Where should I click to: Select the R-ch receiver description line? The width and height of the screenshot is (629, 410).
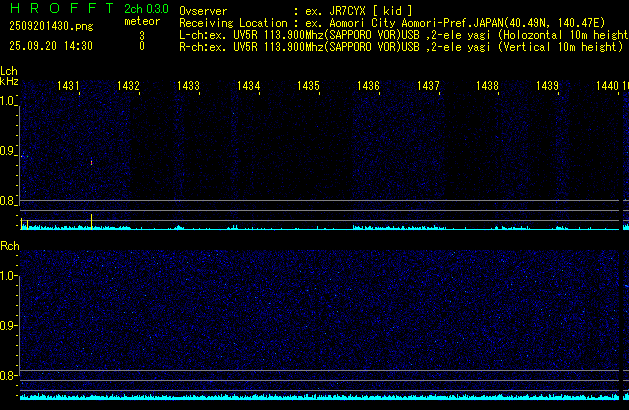pos(400,46)
